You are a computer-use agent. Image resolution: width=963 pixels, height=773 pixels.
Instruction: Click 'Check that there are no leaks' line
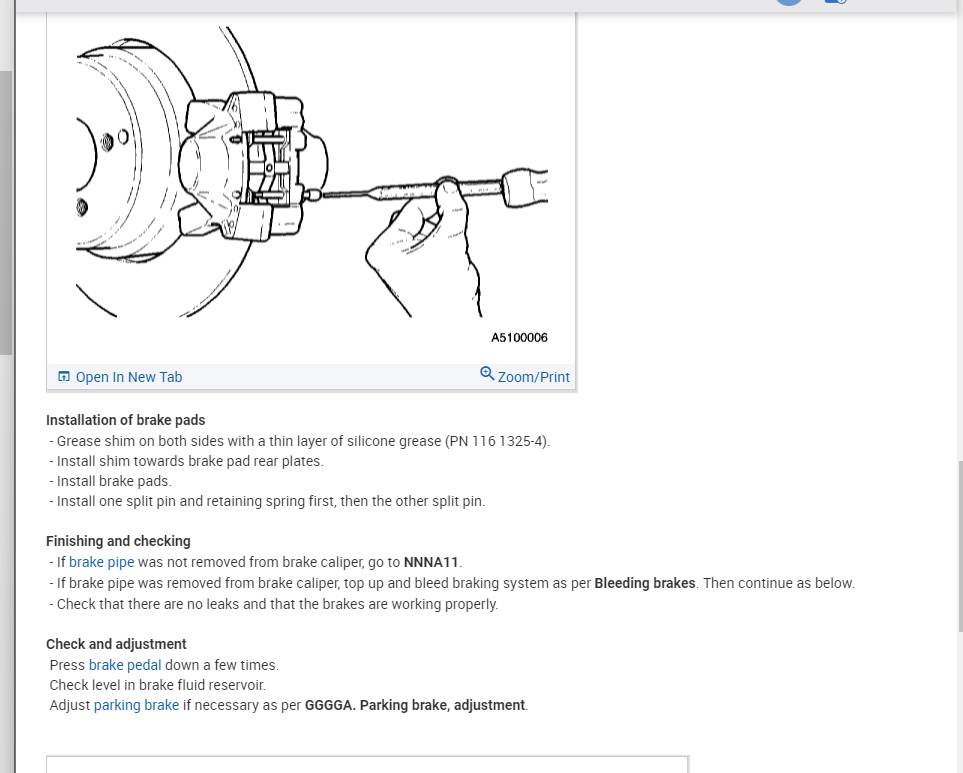[x=274, y=604]
